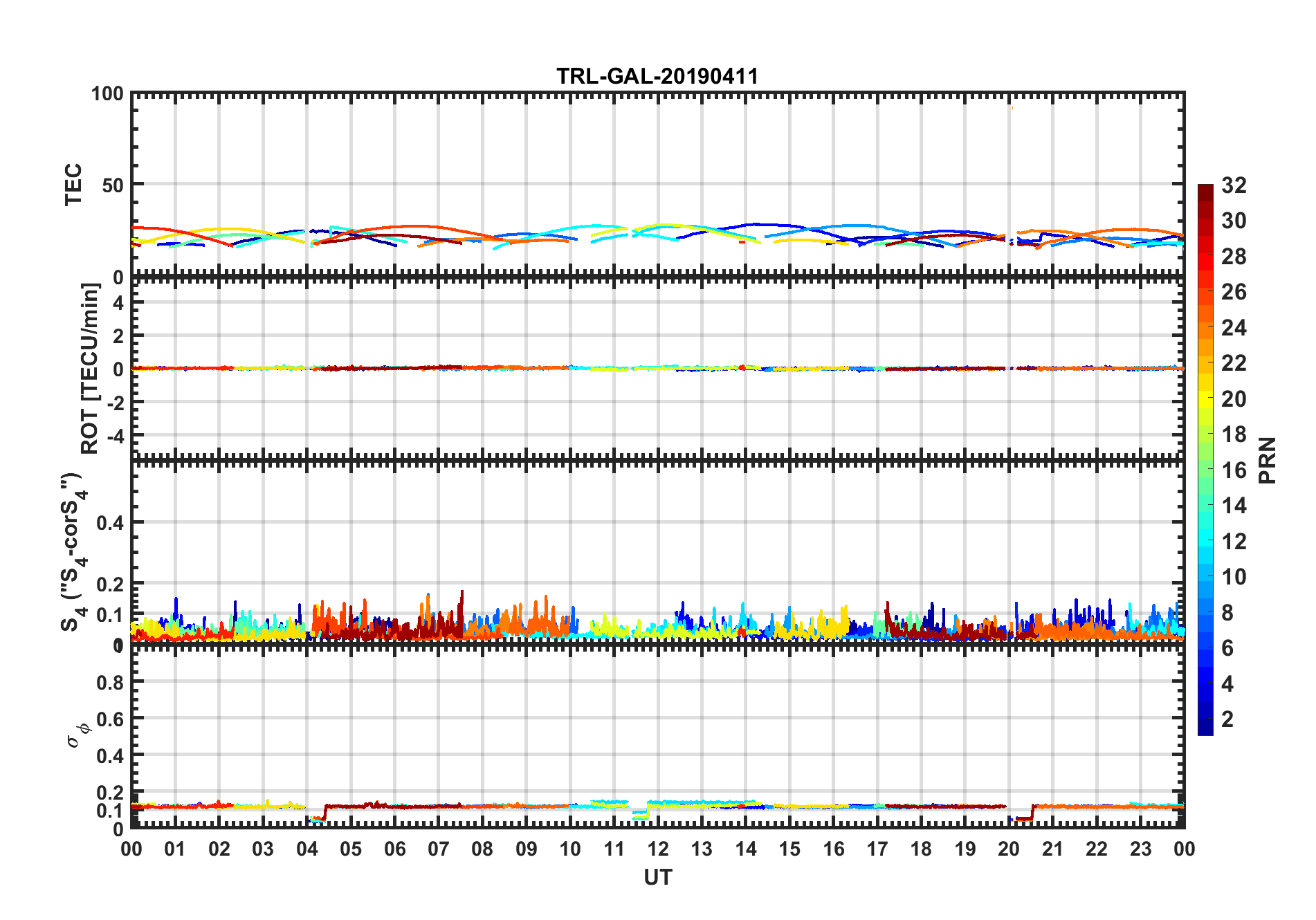Click the dark red top of colorbar
Screen dimensions: 1316x920
[x=1205, y=189]
